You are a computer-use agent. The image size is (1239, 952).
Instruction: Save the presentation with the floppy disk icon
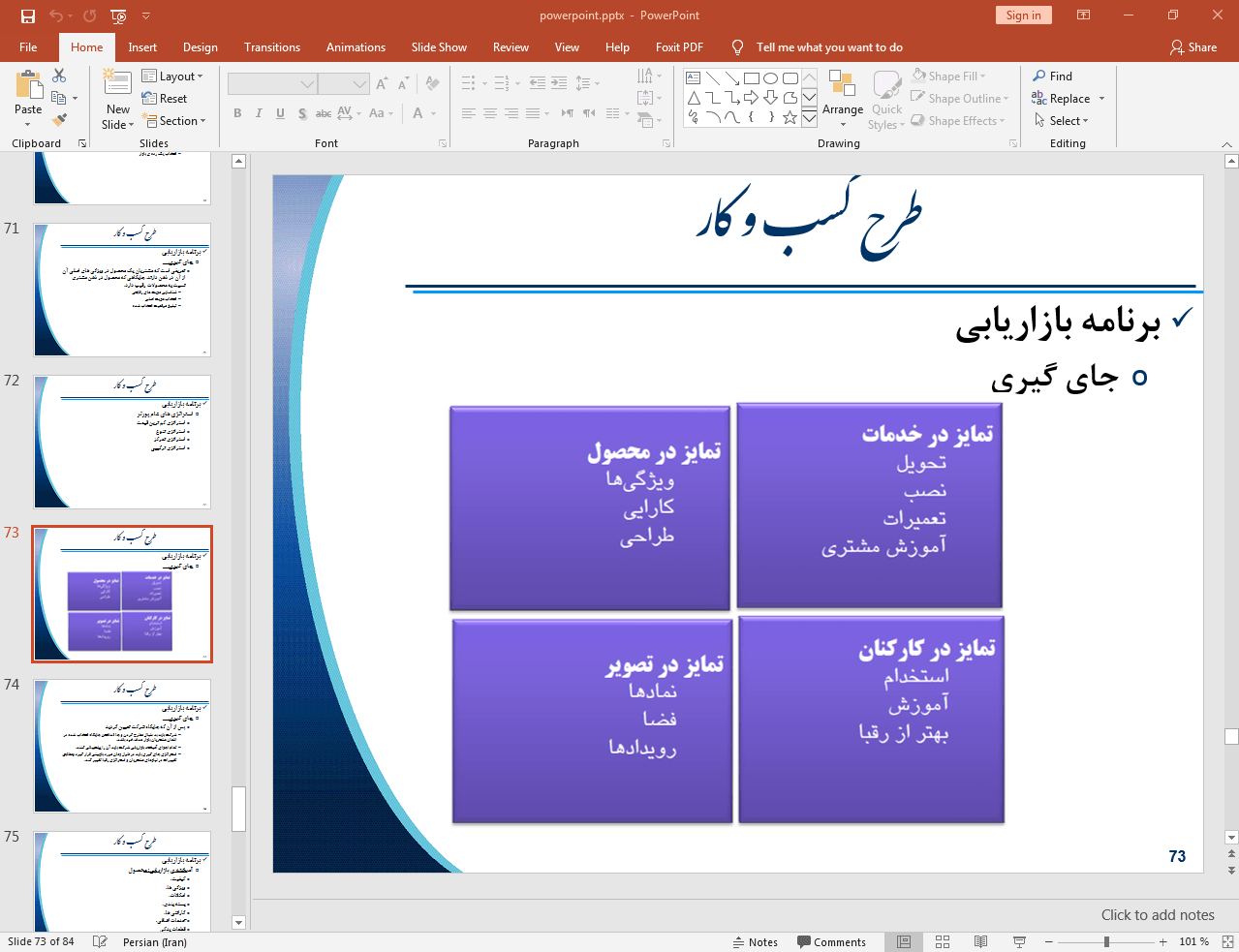[x=27, y=15]
